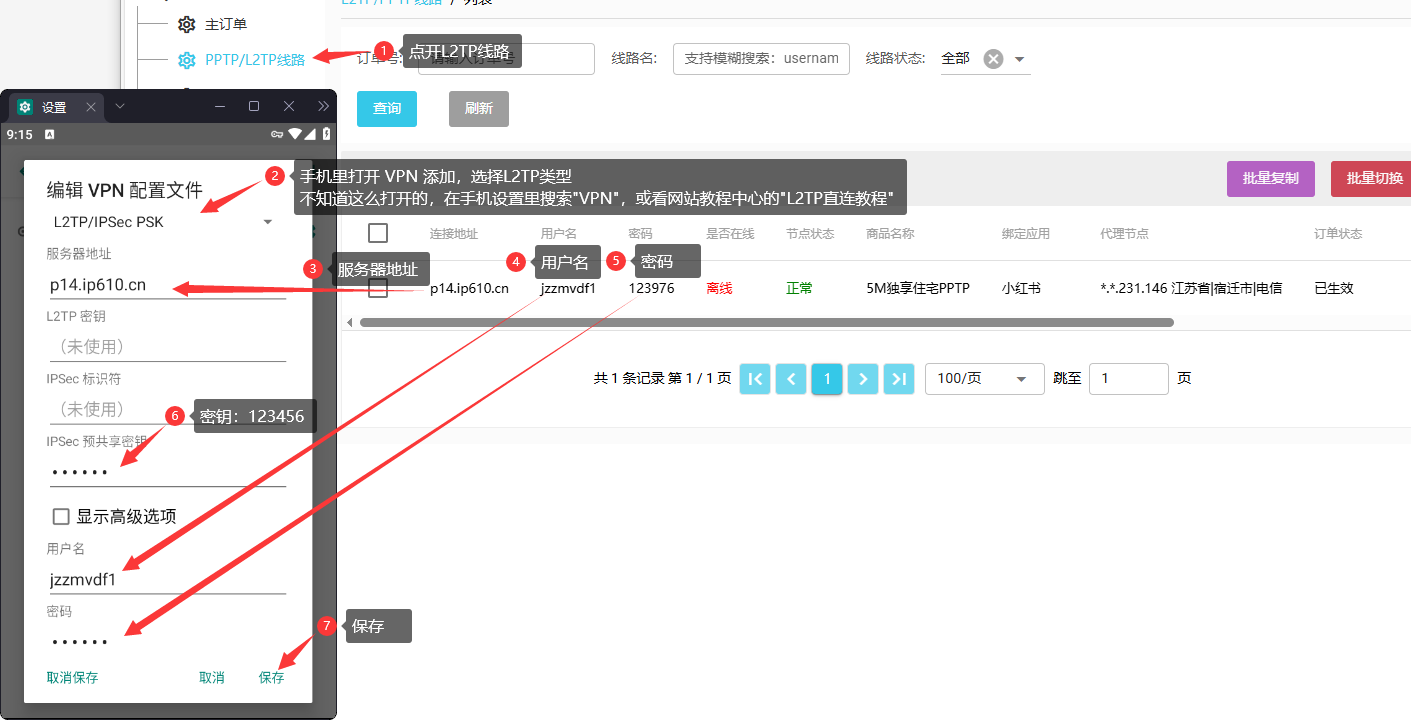The image size is (1411, 720).
Task: Click the 123976 password table cell
Action: 651,288
